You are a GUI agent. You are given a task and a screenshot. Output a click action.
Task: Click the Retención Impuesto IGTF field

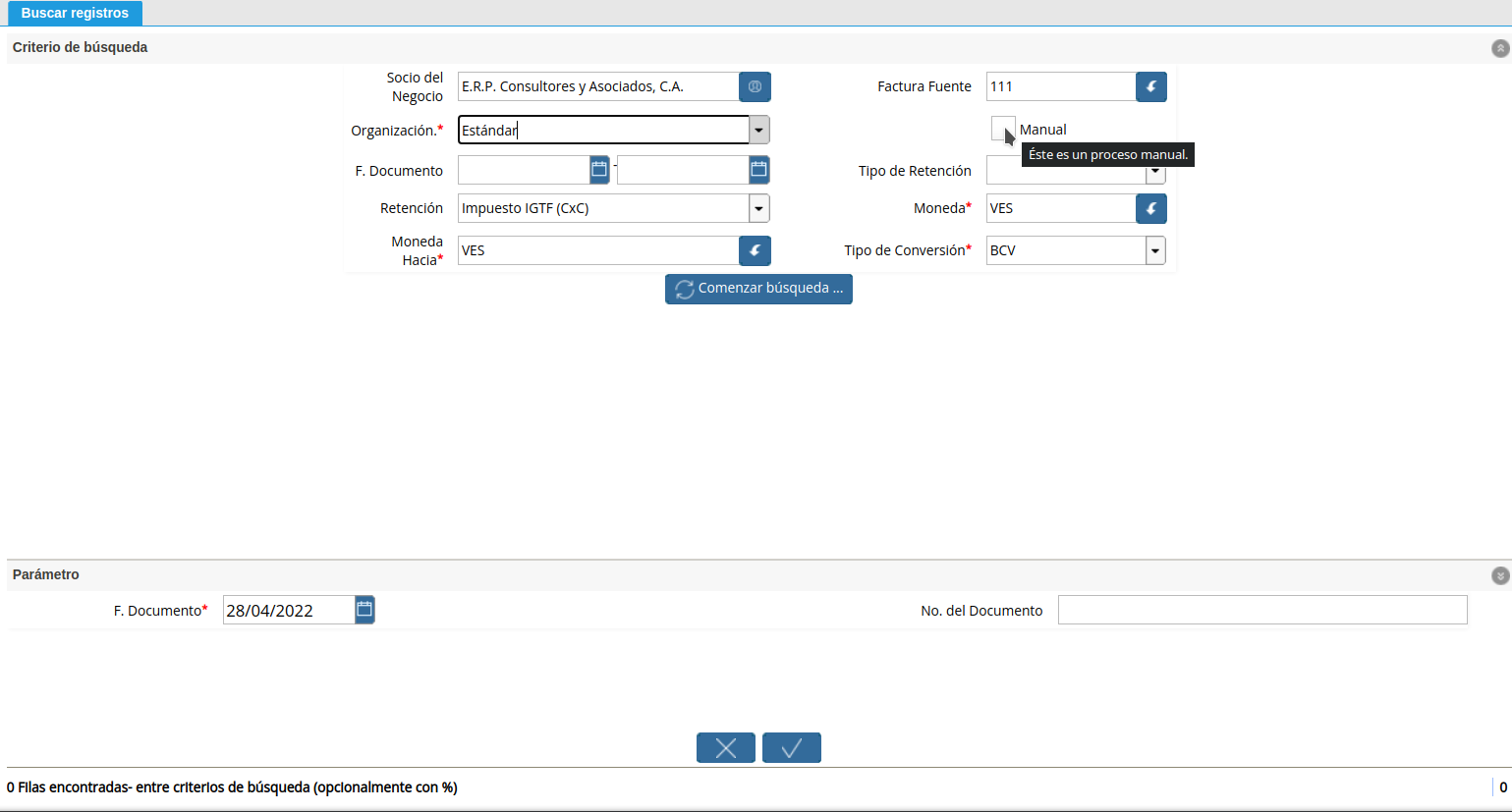coord(603,208)
